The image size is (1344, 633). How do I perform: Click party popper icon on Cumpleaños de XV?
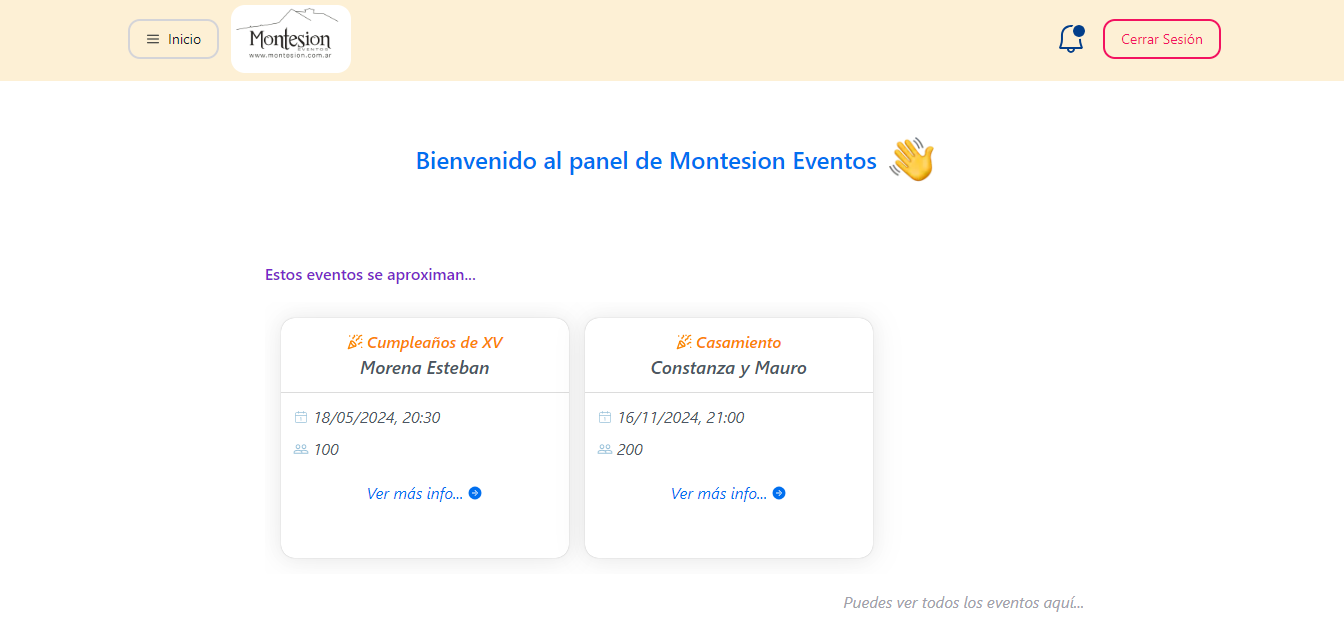point(355,342)
